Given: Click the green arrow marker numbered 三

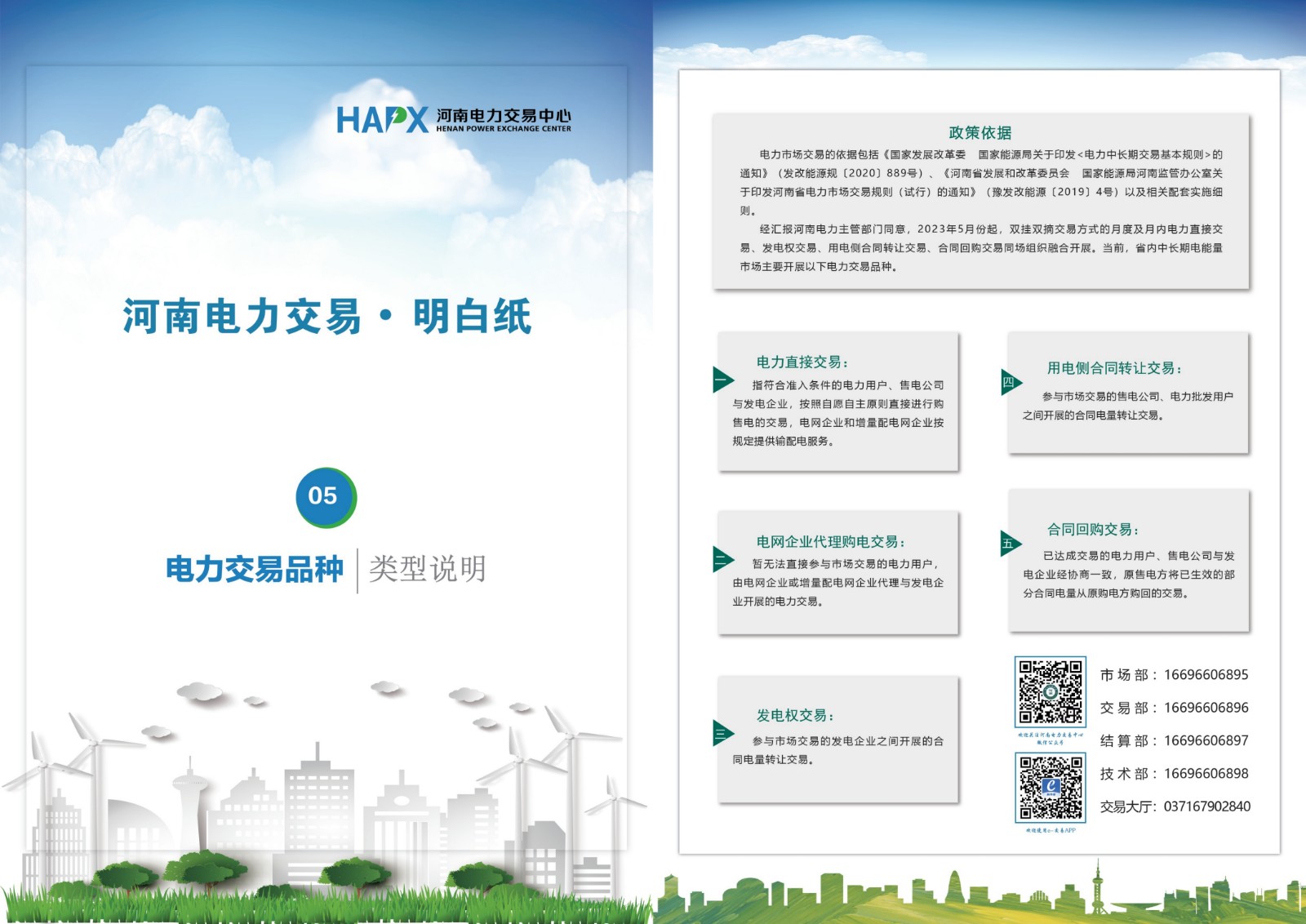Looking at the screenshot, I should coord(722,733).
